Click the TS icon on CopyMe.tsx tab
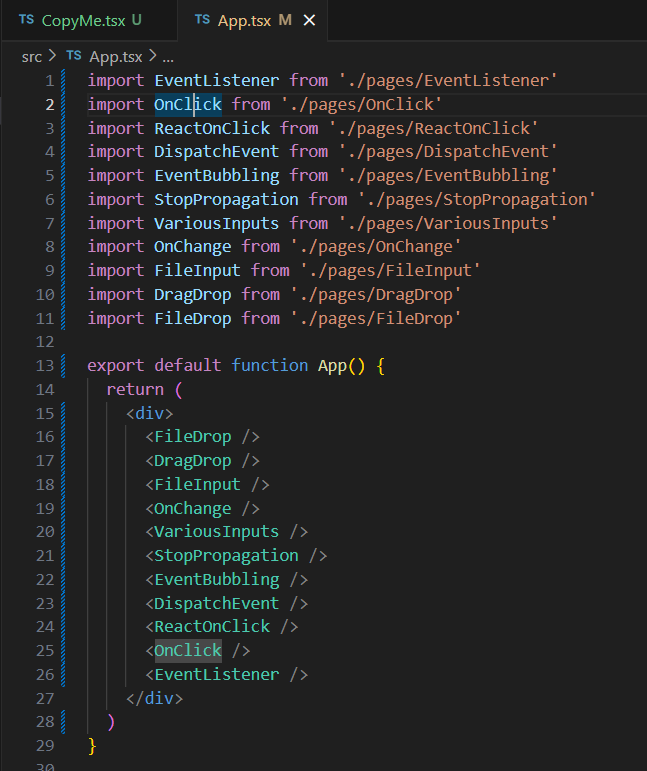 click(x=26, y=20)
